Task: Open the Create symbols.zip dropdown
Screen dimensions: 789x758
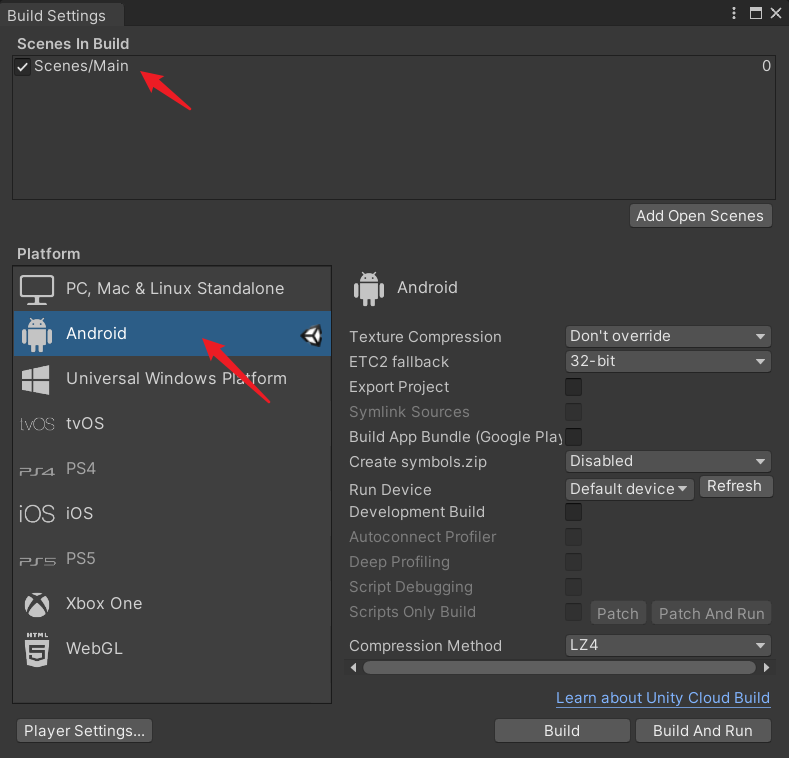Action: pyautogui.click(x=668, y=461)
